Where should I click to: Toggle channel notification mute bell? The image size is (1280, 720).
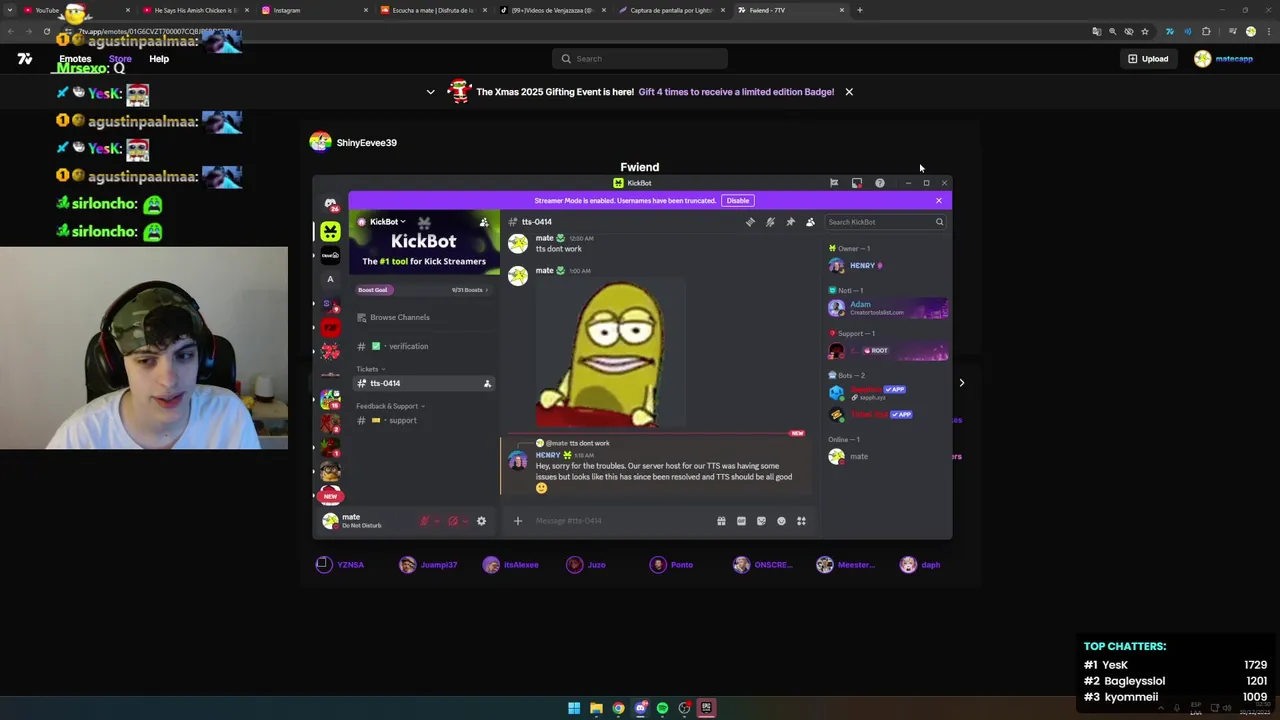point(770,222)
